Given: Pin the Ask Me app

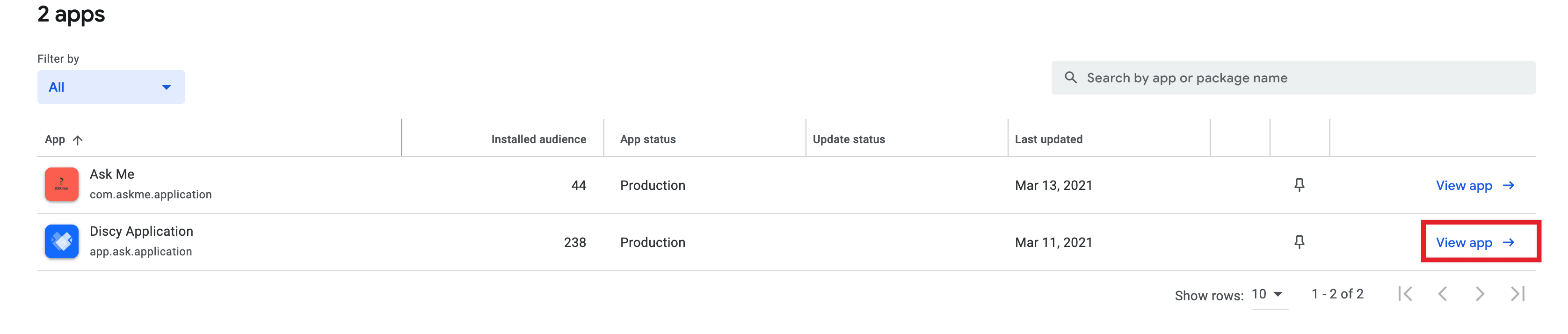Looking at the screenshot, I should [1299, 185].
